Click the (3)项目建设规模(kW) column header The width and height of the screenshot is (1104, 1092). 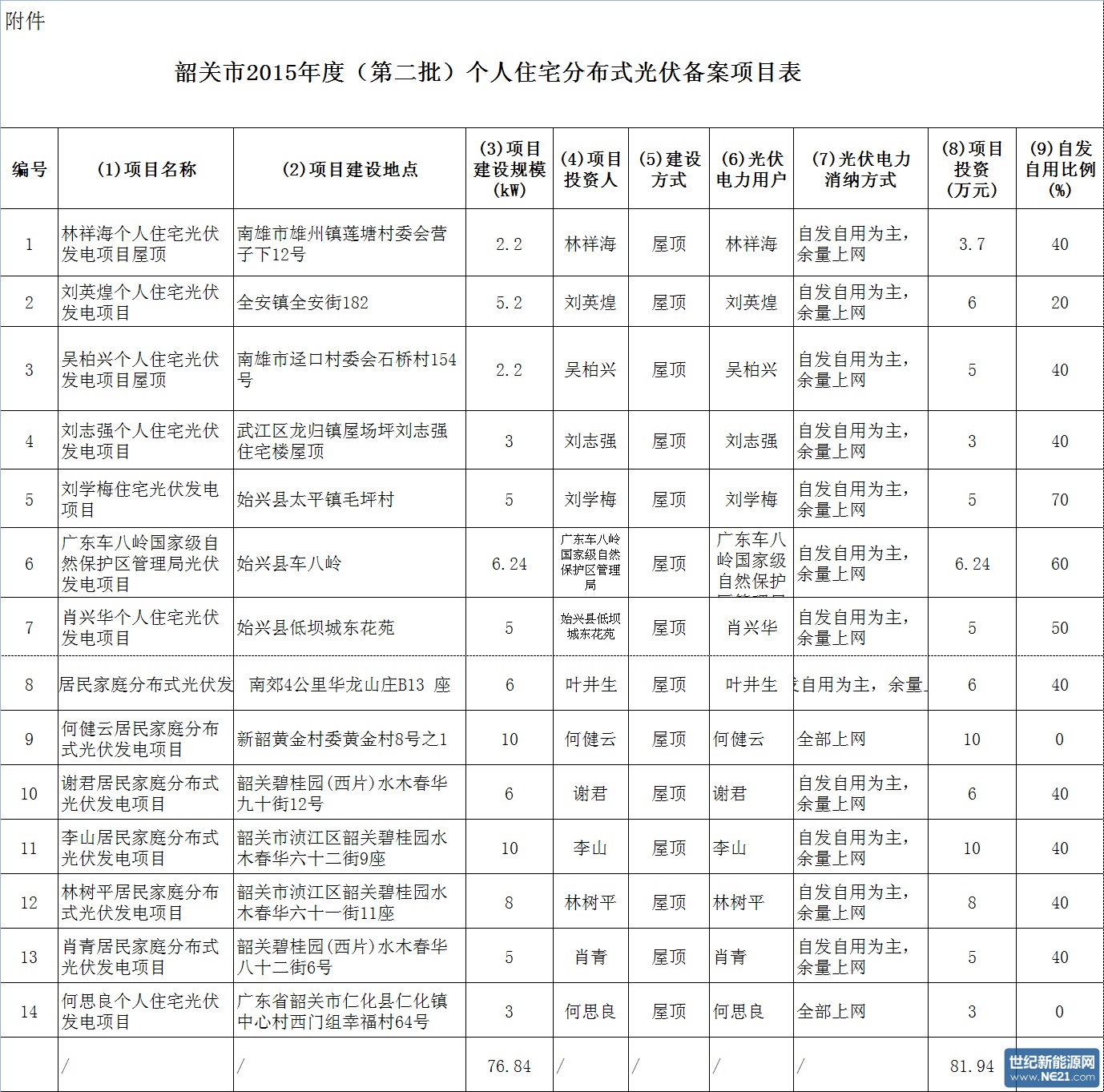point(510,169)
